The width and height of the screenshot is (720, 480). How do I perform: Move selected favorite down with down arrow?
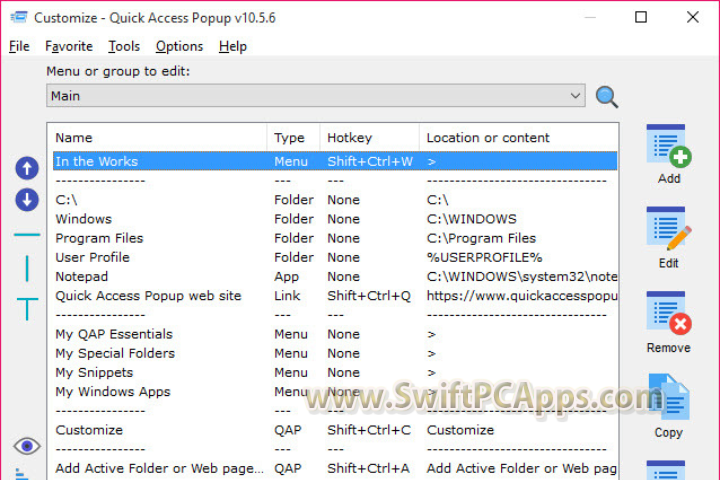click(27, 200)
